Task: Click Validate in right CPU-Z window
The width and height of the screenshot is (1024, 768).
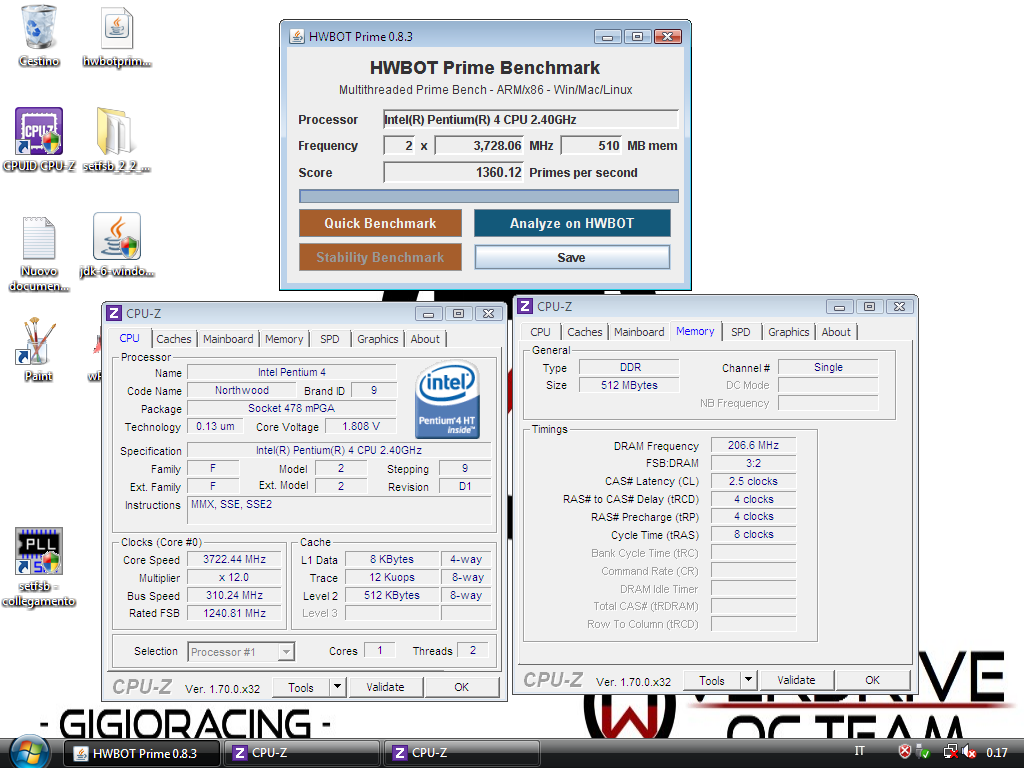Action: pos(796,680)
